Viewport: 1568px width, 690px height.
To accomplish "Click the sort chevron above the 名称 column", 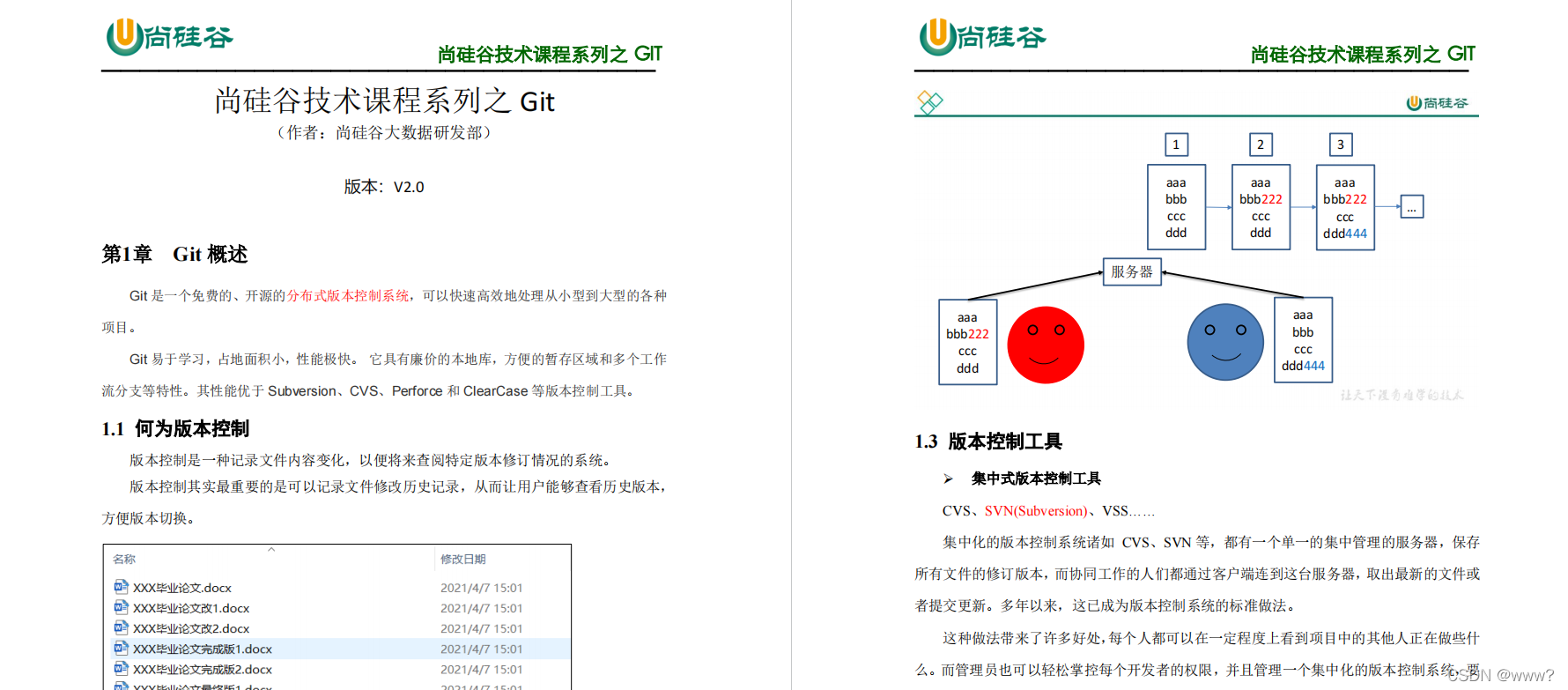I will coord(271,549).
